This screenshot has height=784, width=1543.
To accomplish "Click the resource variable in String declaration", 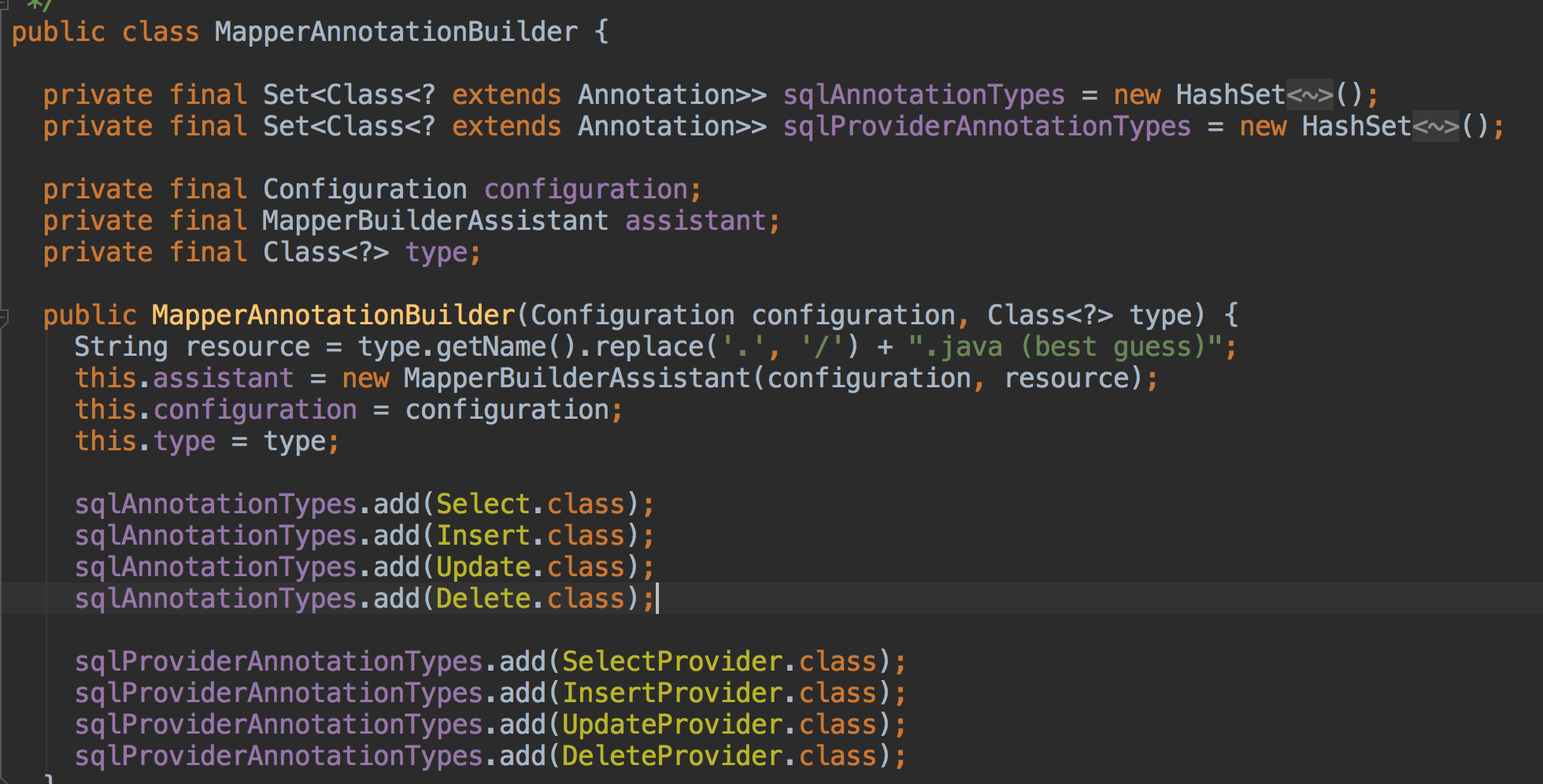I will (x=247, y=347).
